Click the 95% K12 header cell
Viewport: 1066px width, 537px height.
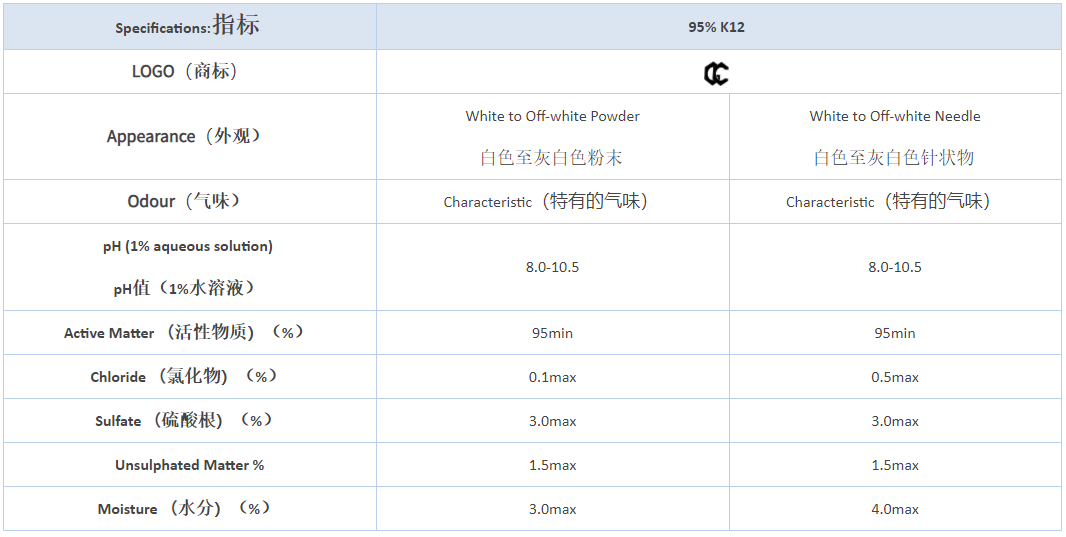(x=719, y=27)
